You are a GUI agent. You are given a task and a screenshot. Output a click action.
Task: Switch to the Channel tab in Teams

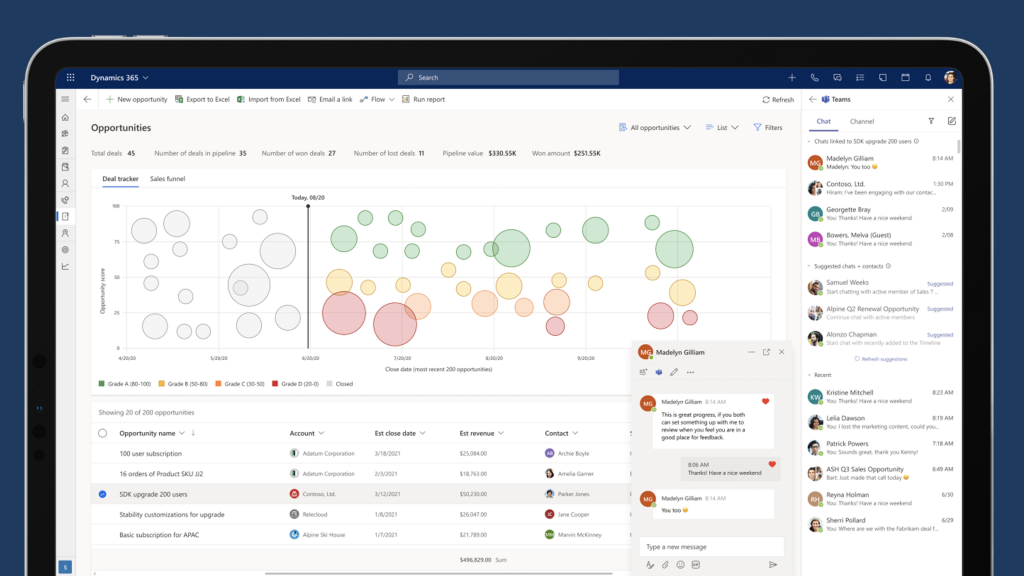point(861,121)
